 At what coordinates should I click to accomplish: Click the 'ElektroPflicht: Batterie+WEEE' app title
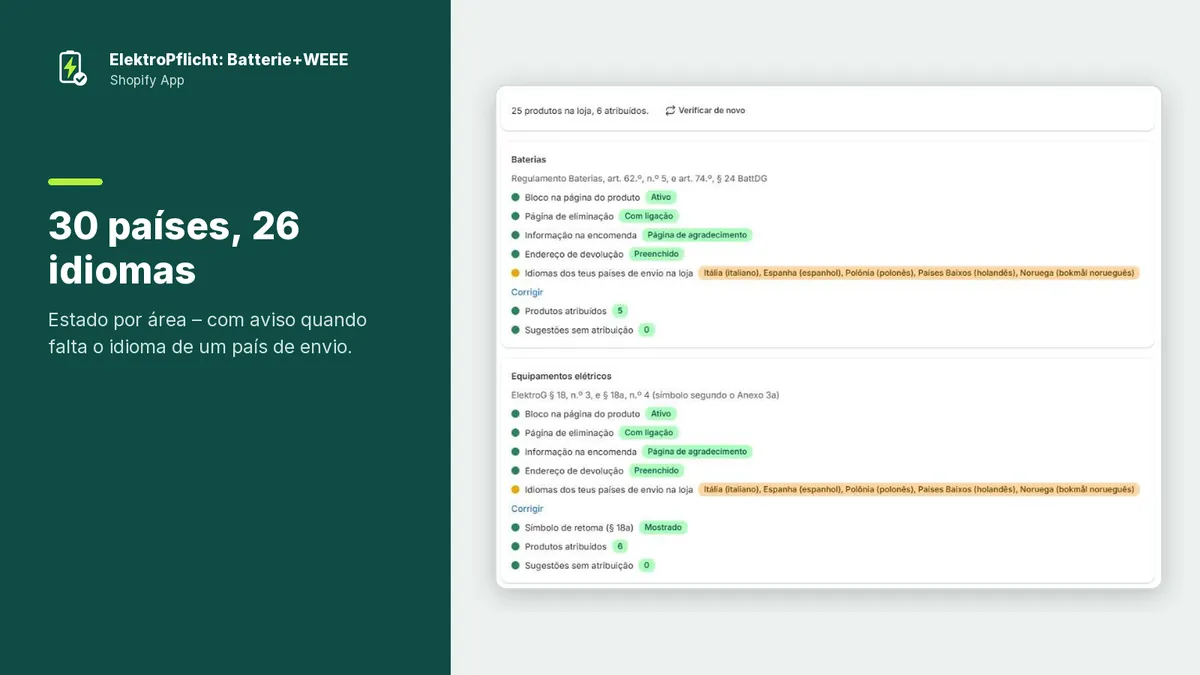click(x=229, y=60)
